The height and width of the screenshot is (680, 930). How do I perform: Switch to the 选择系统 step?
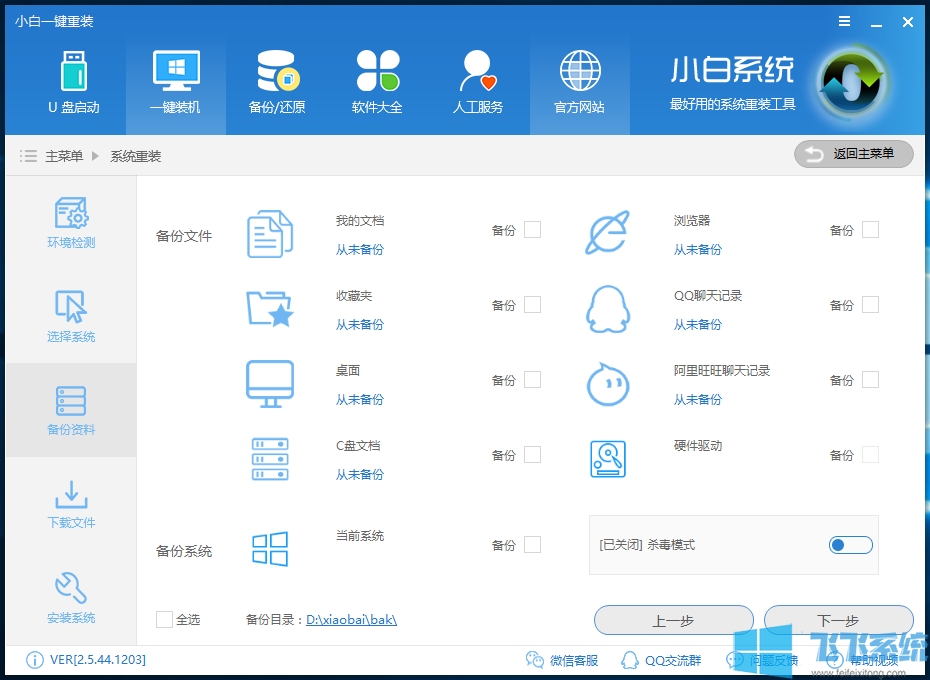pos(70,316)
